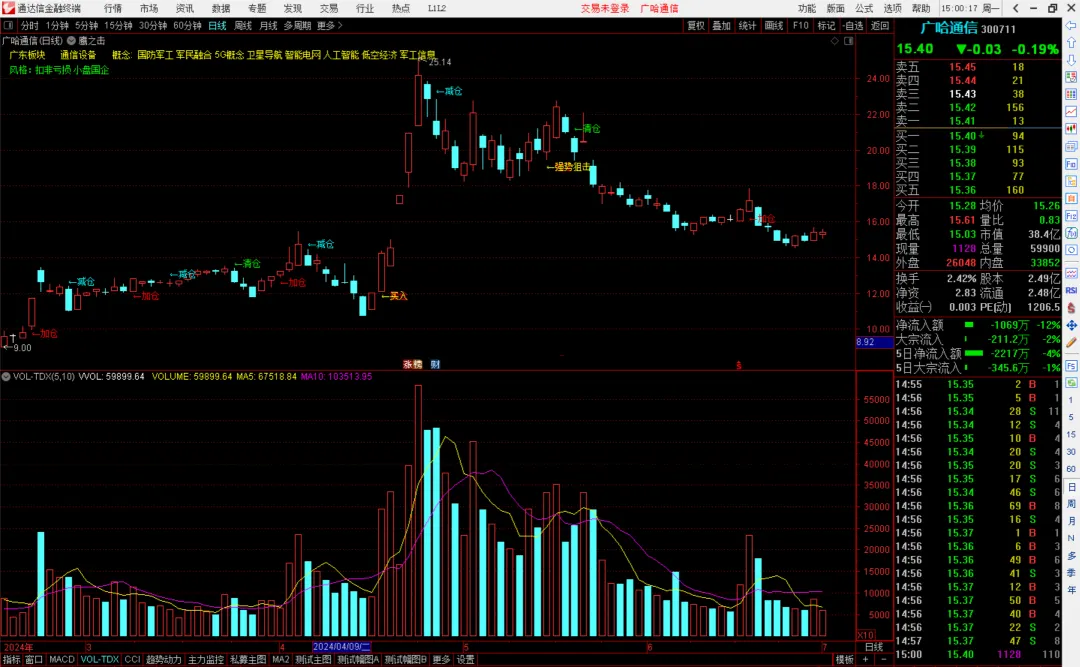Switch to 5分钟 period
This screenshot has width=1080, height=667.
87,25
